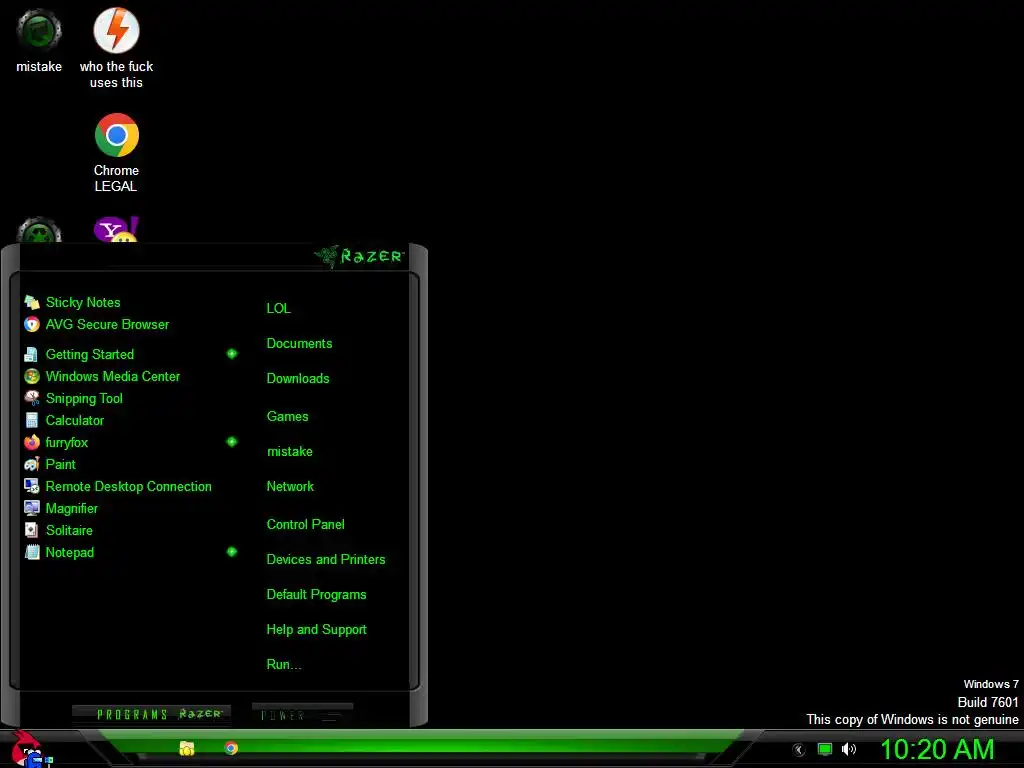The image size is (1024, 768).
Task: Open Network from Start menu
Action: (290, 487)
